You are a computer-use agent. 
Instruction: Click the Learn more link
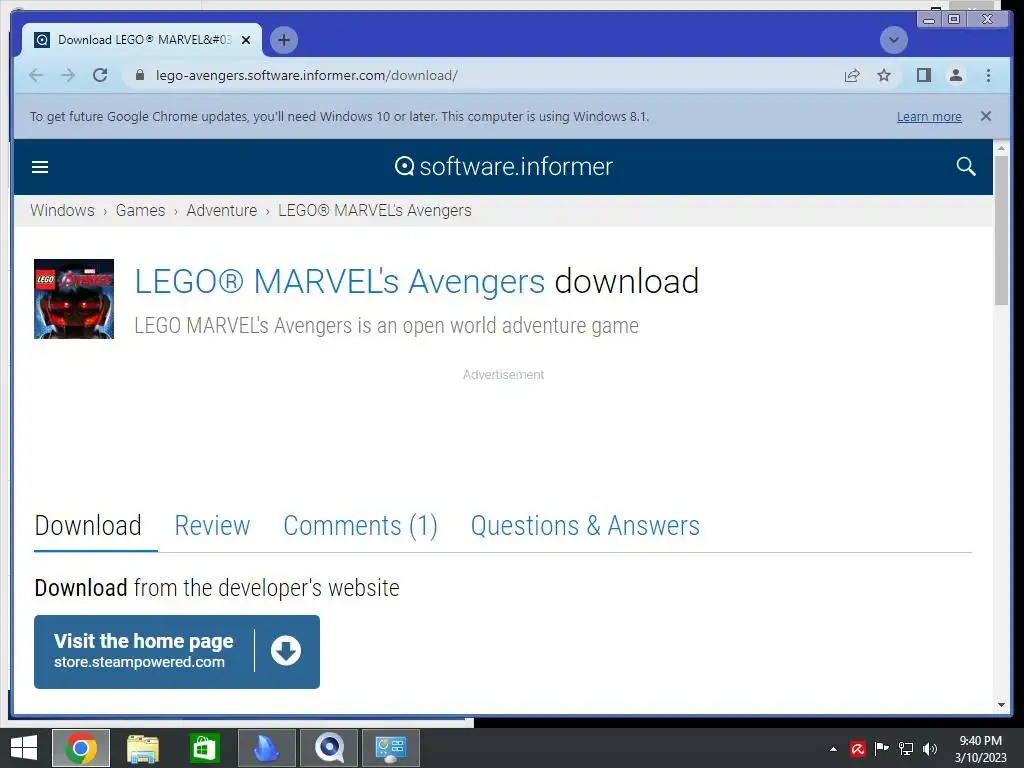(929, 117)
